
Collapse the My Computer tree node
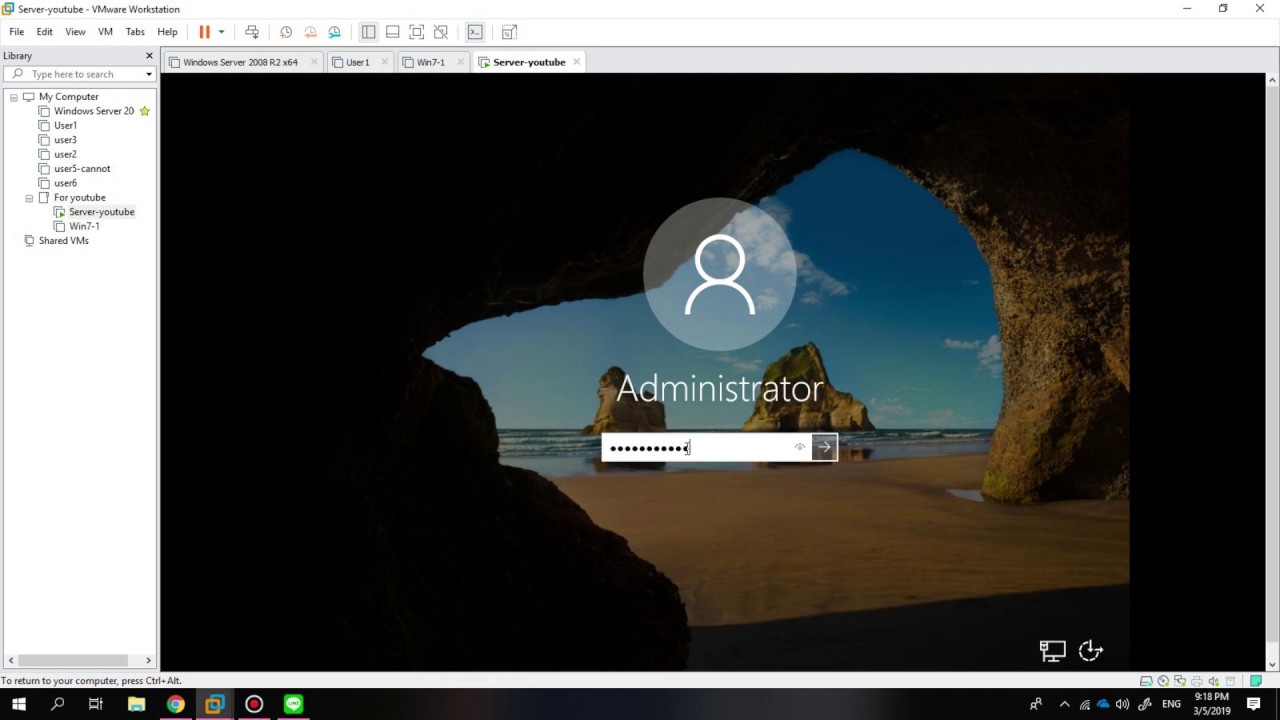14,97
